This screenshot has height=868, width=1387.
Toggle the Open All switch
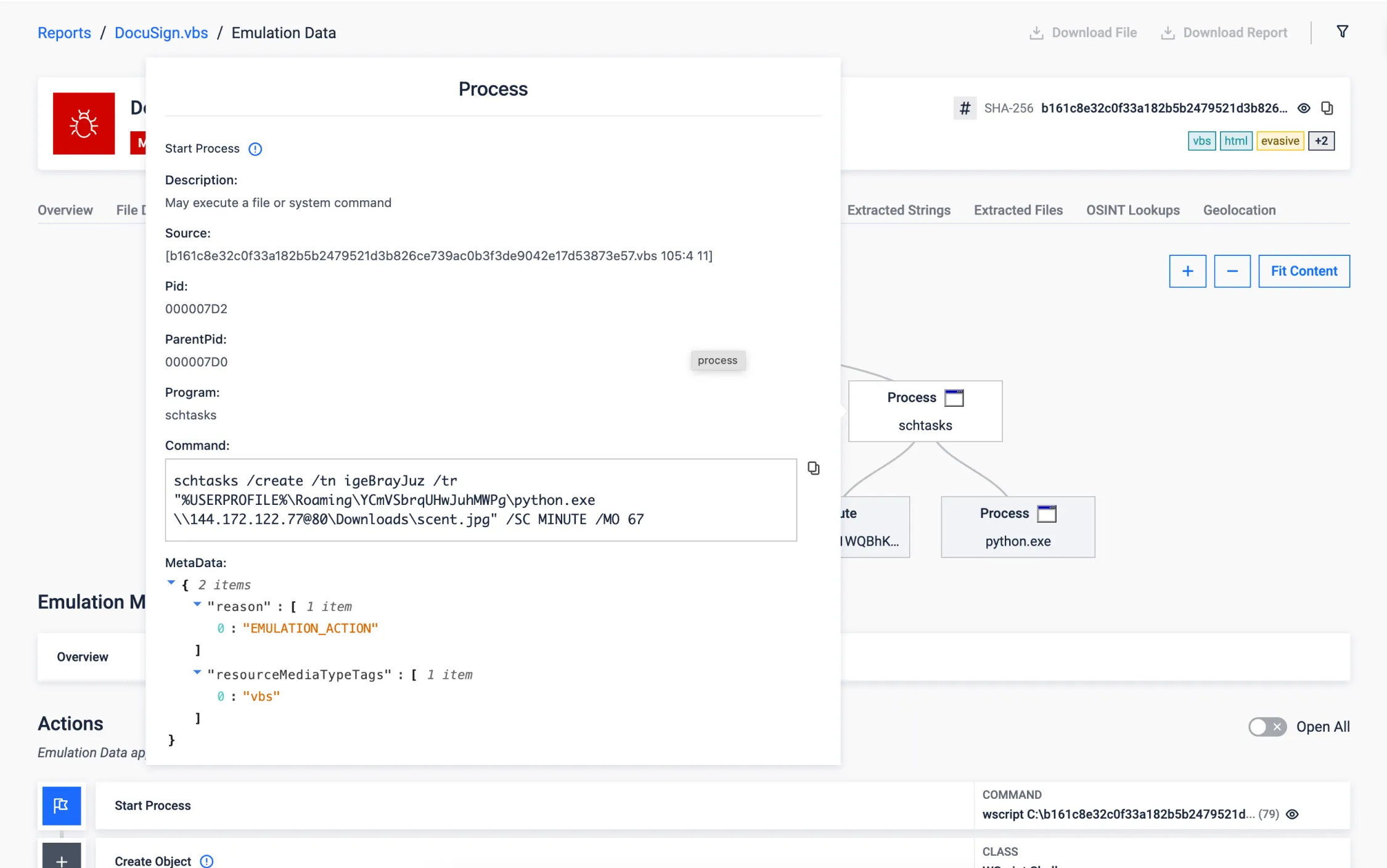click(1267, 727)
